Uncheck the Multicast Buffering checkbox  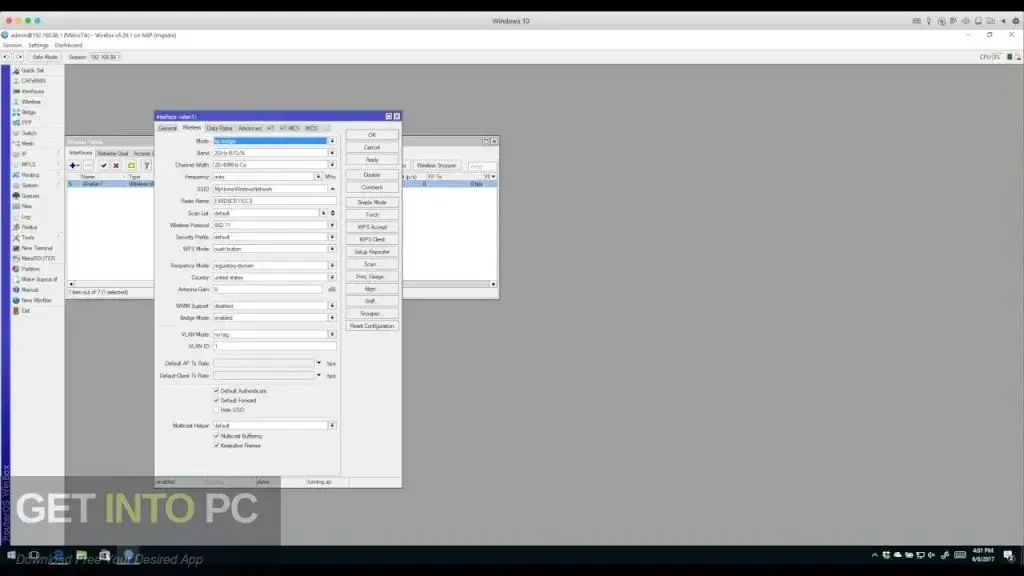pos(216,436)
